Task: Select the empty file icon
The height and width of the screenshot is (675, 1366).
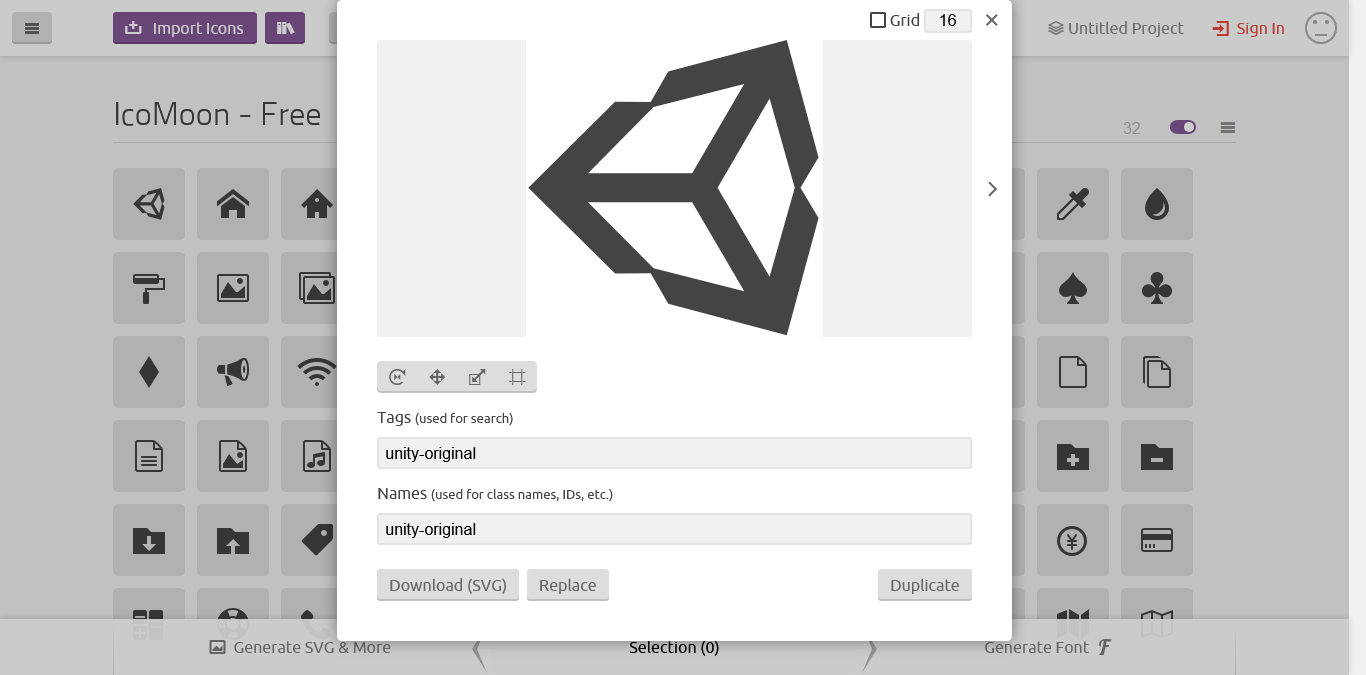Action: tap(1073, 372)
